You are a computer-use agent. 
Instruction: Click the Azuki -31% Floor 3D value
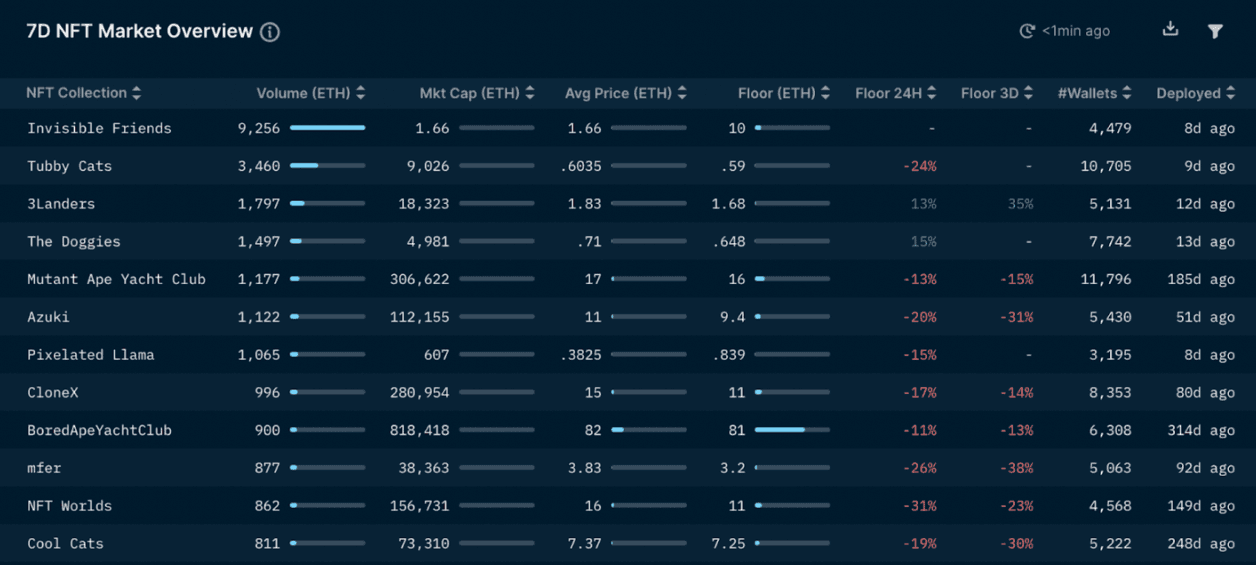[x=1016, y=317]
